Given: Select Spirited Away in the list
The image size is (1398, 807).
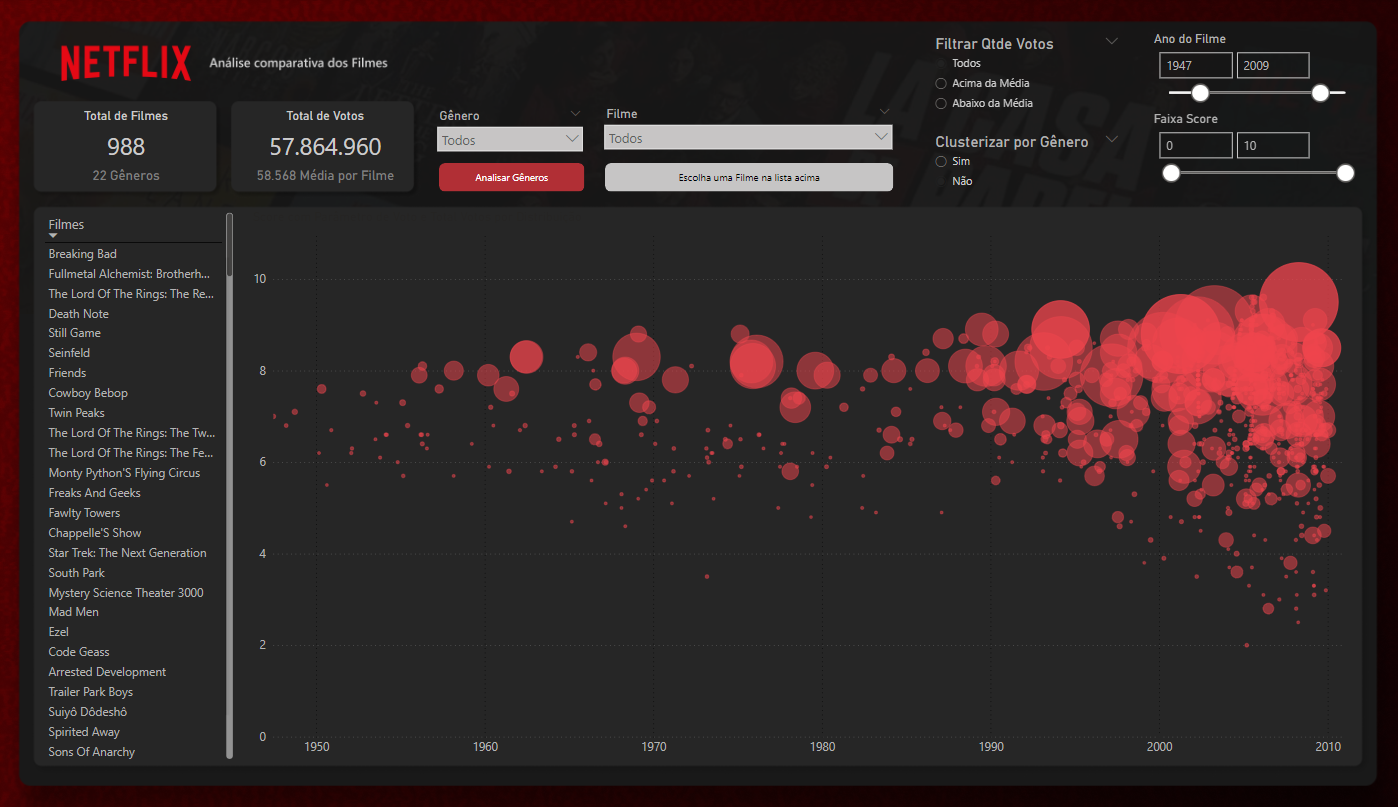Looking at the screenshot, I should point(84,732).
